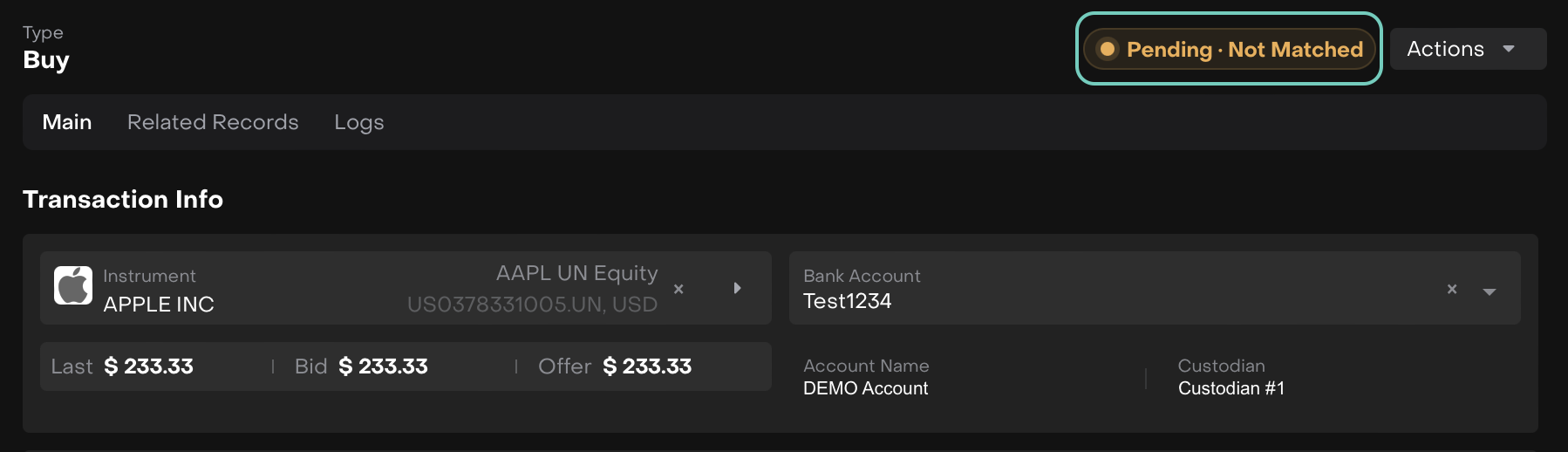
Task: Switch to the Main tab
Action: 67,122
